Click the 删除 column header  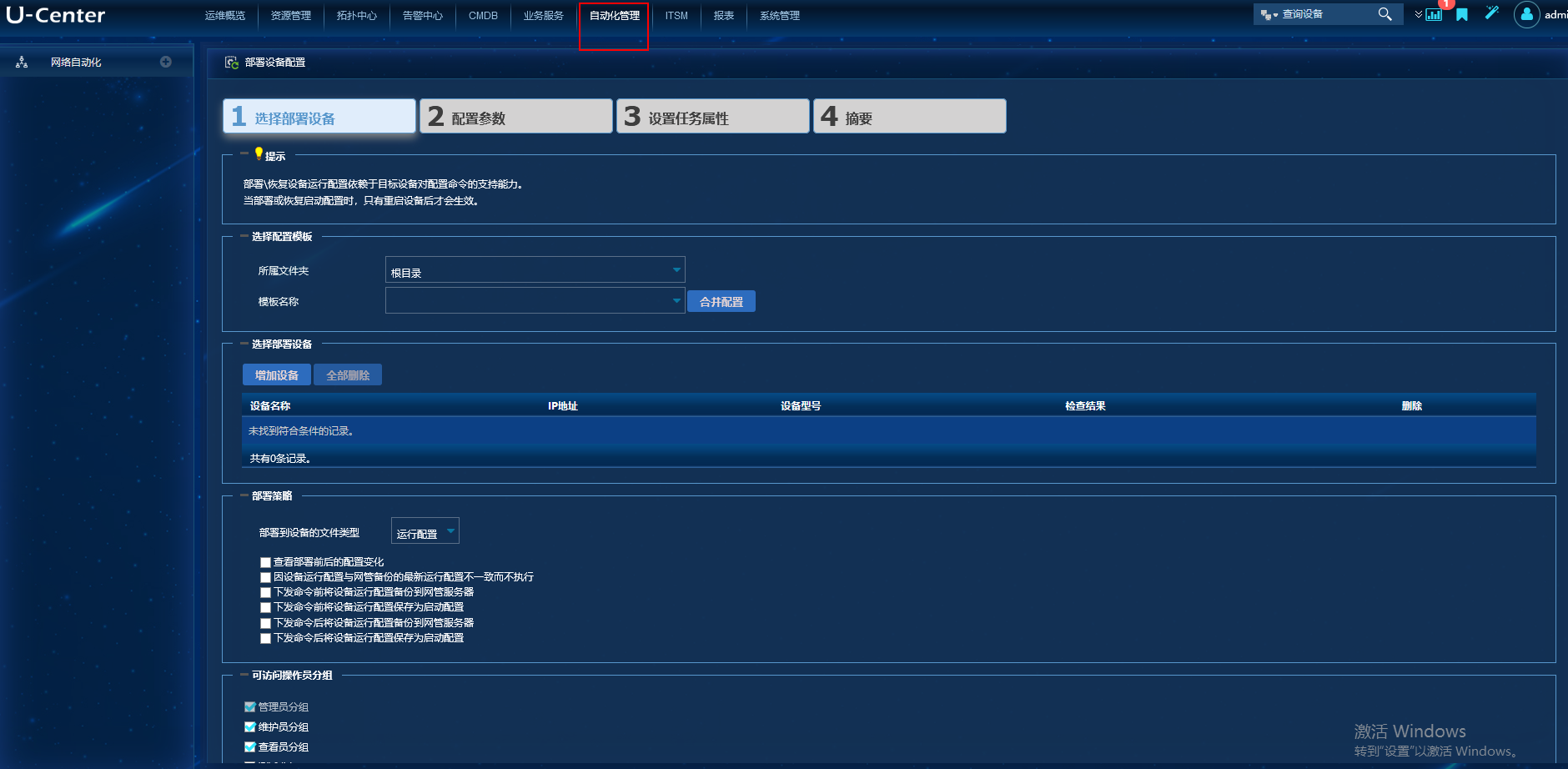pos(1412,406)
